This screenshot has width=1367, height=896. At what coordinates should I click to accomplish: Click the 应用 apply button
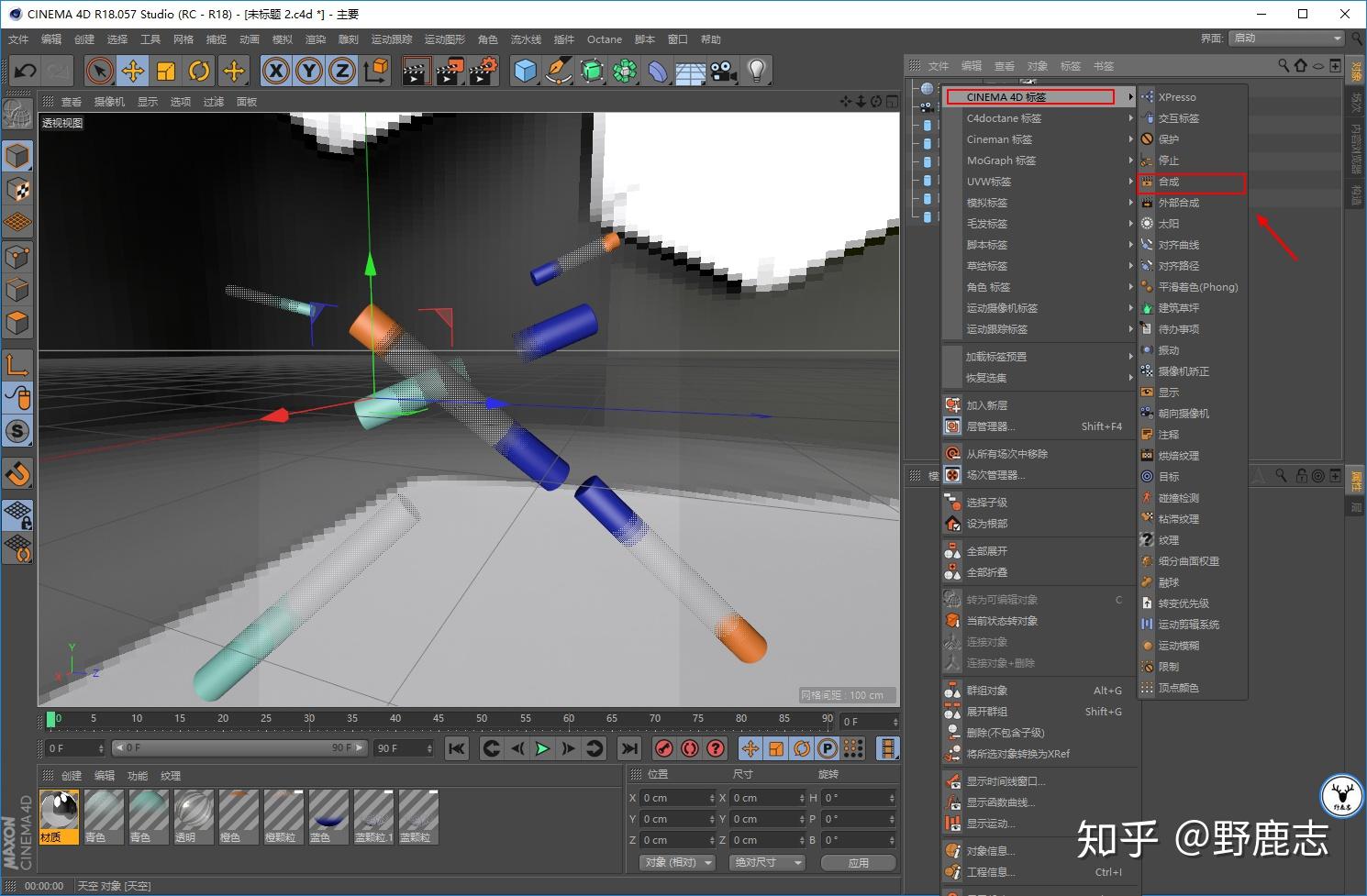[858, 863]
